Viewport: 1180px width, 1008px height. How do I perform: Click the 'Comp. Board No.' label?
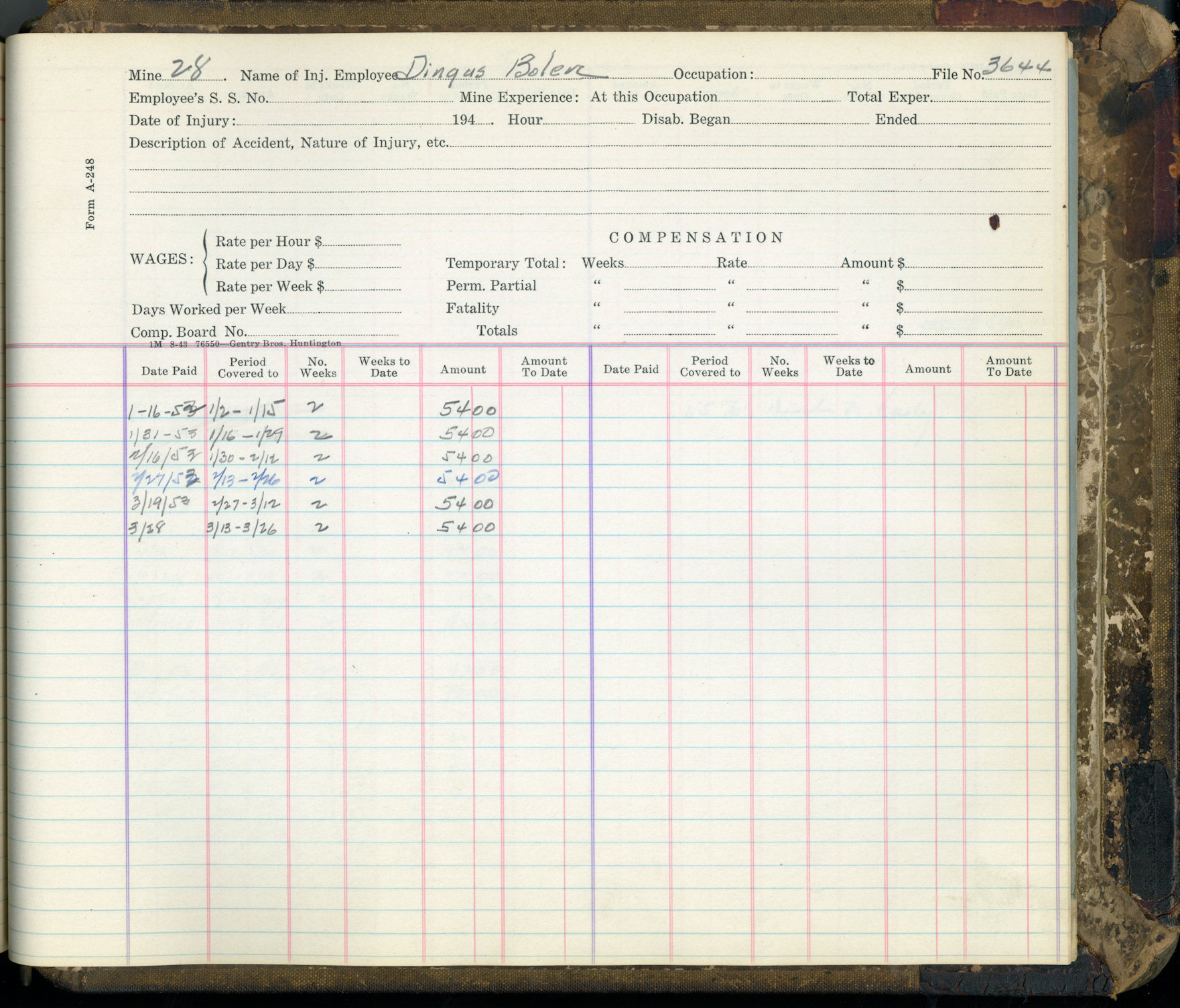tap(188, 332)
